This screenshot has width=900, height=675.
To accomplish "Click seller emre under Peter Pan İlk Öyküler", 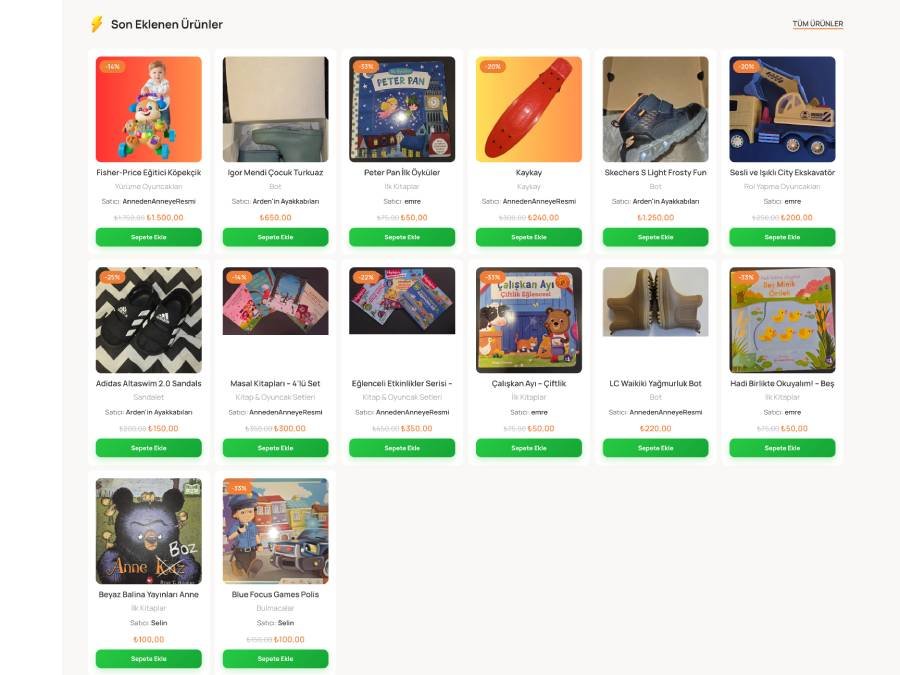I will [x=413, y=201].
